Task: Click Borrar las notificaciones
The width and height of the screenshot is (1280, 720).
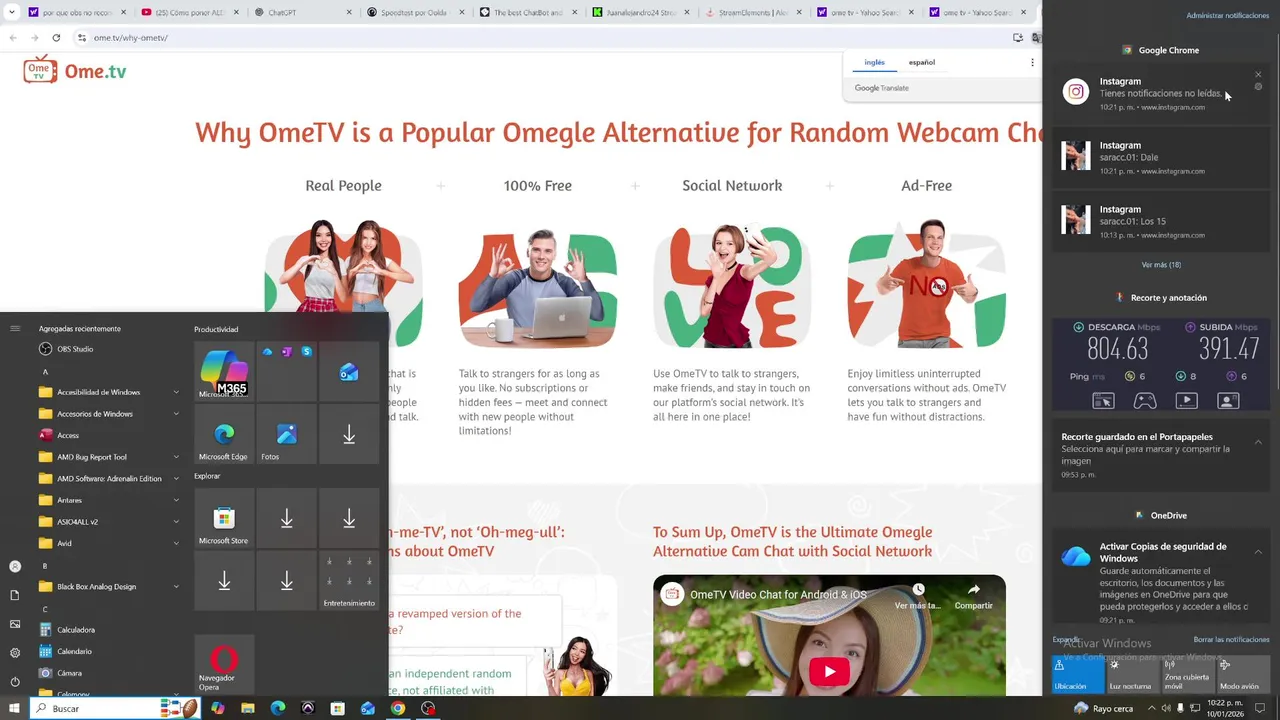Action: coord(1231,639)
